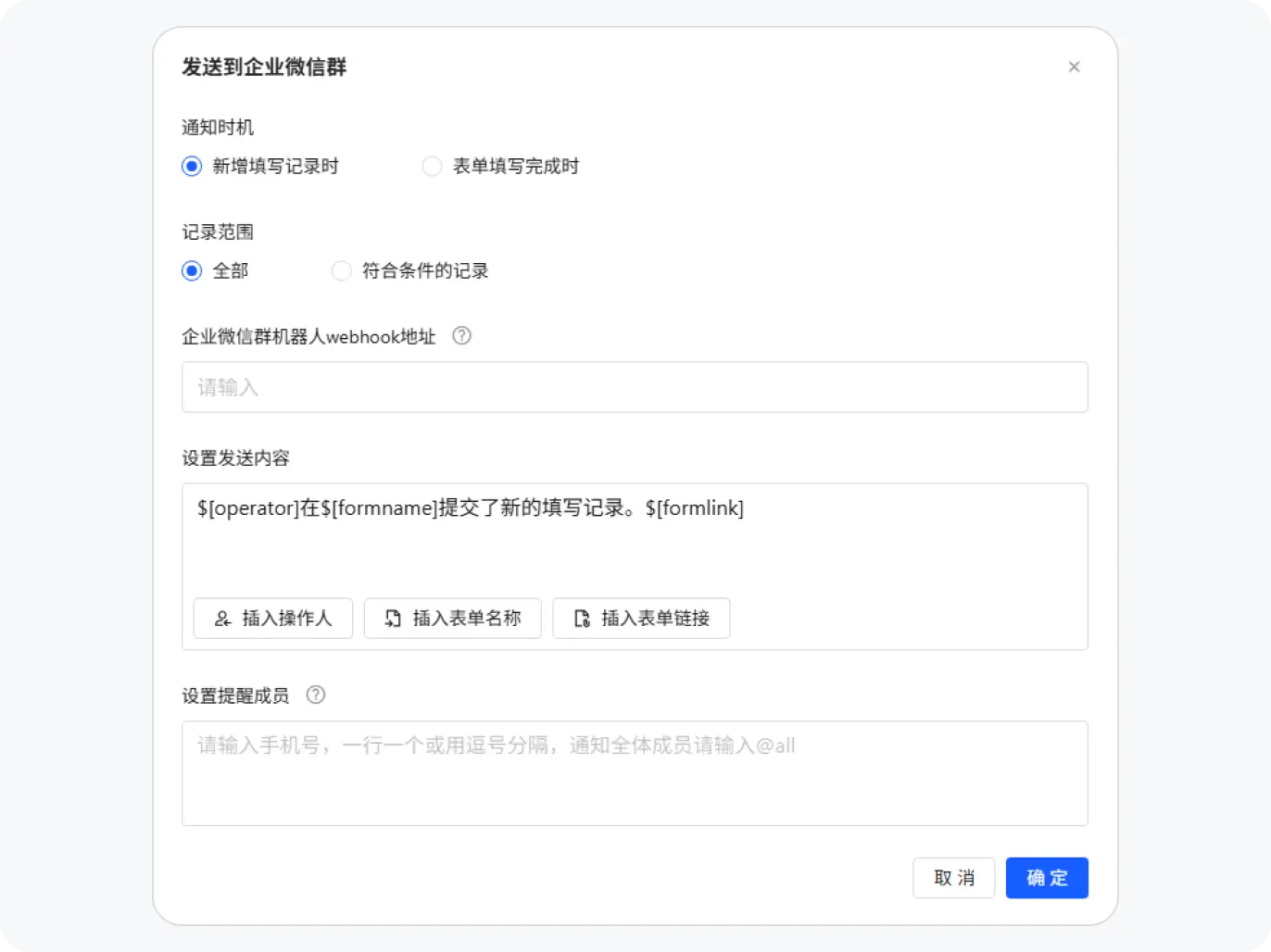The image size is (1271, 952).
Task: Open help icon beside webhook地址 label
Action: 461,336
